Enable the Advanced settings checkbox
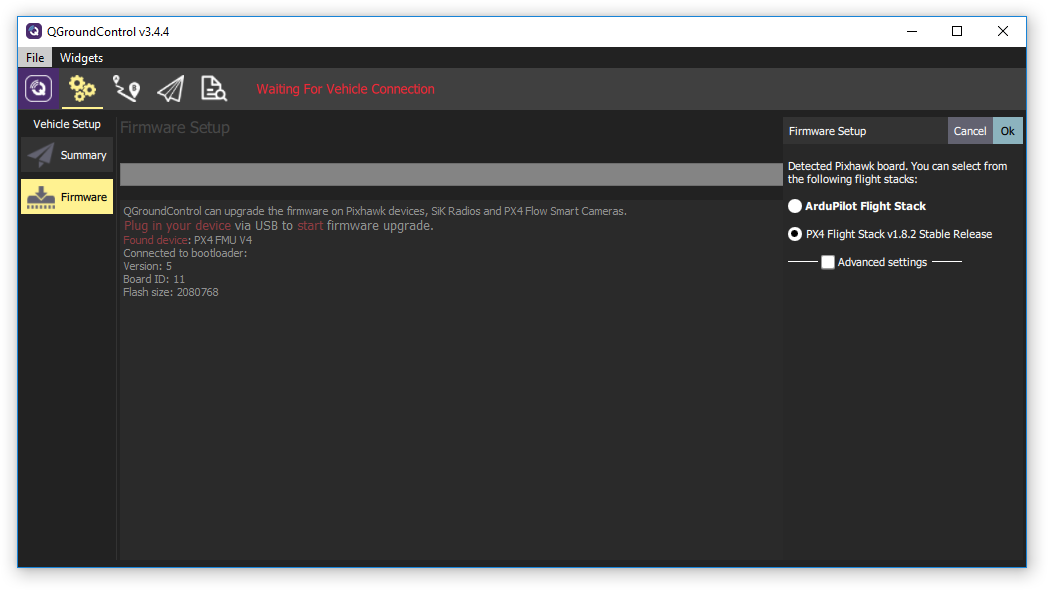The height and width of the screenshot is (590, 1048). coord(827,262)
